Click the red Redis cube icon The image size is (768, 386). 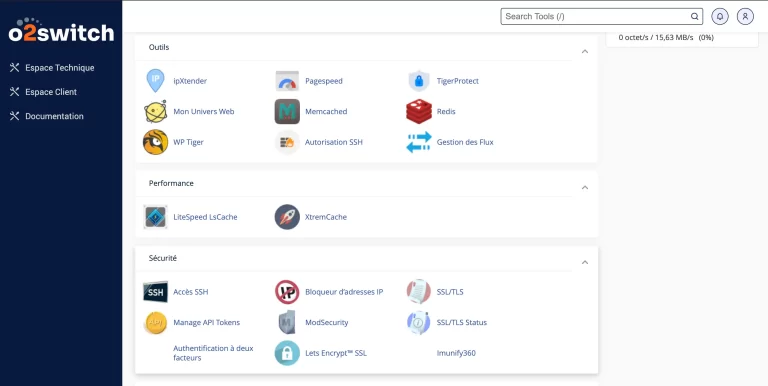419,112
